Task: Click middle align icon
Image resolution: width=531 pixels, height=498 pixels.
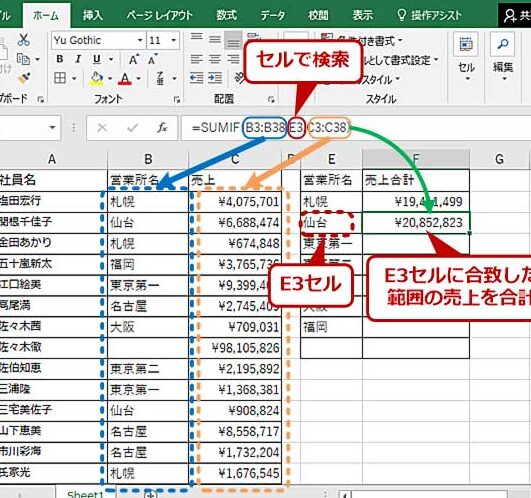Action: click(x=215, y=40)
